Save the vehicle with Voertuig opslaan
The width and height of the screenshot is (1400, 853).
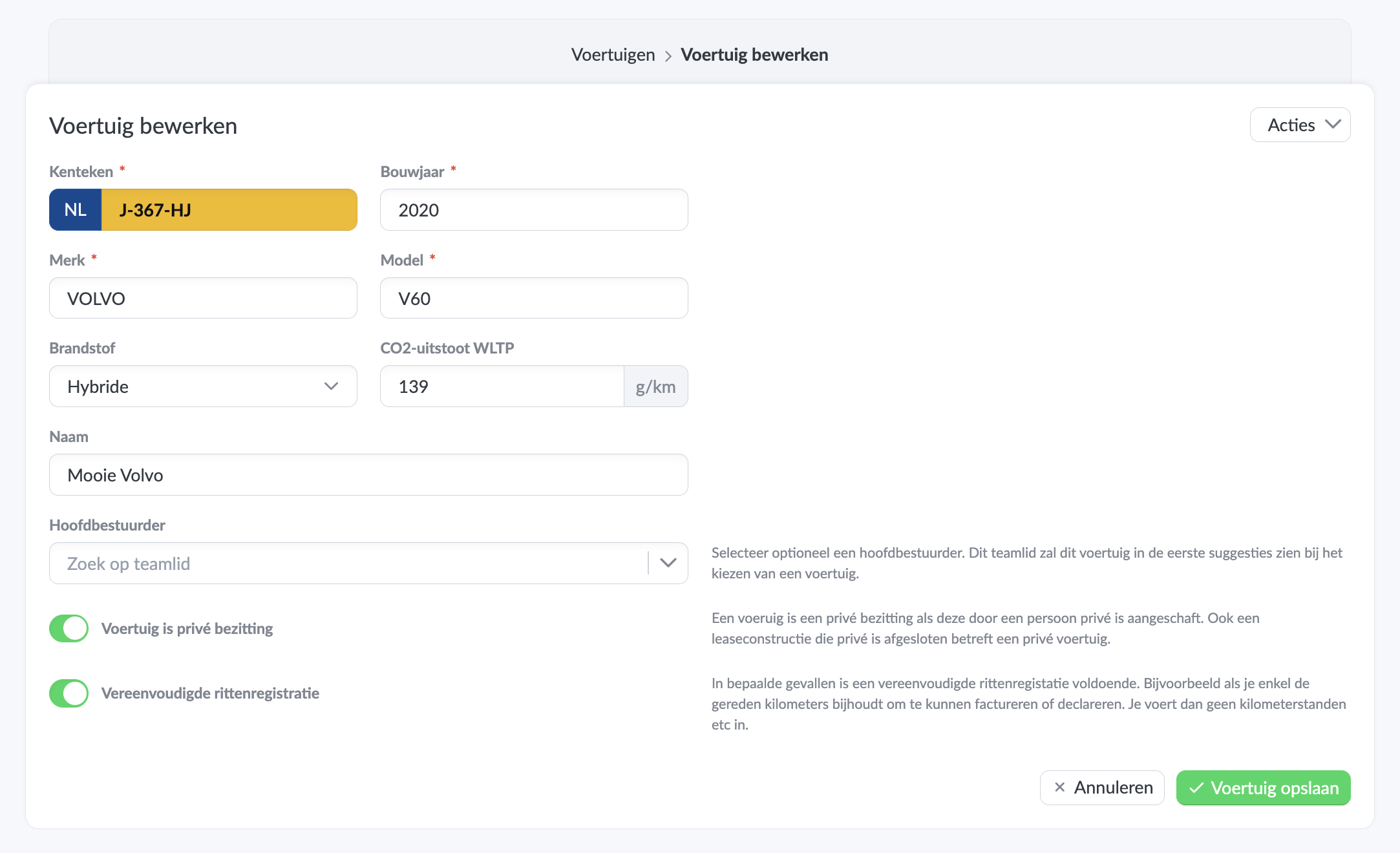pos(1262,788)
